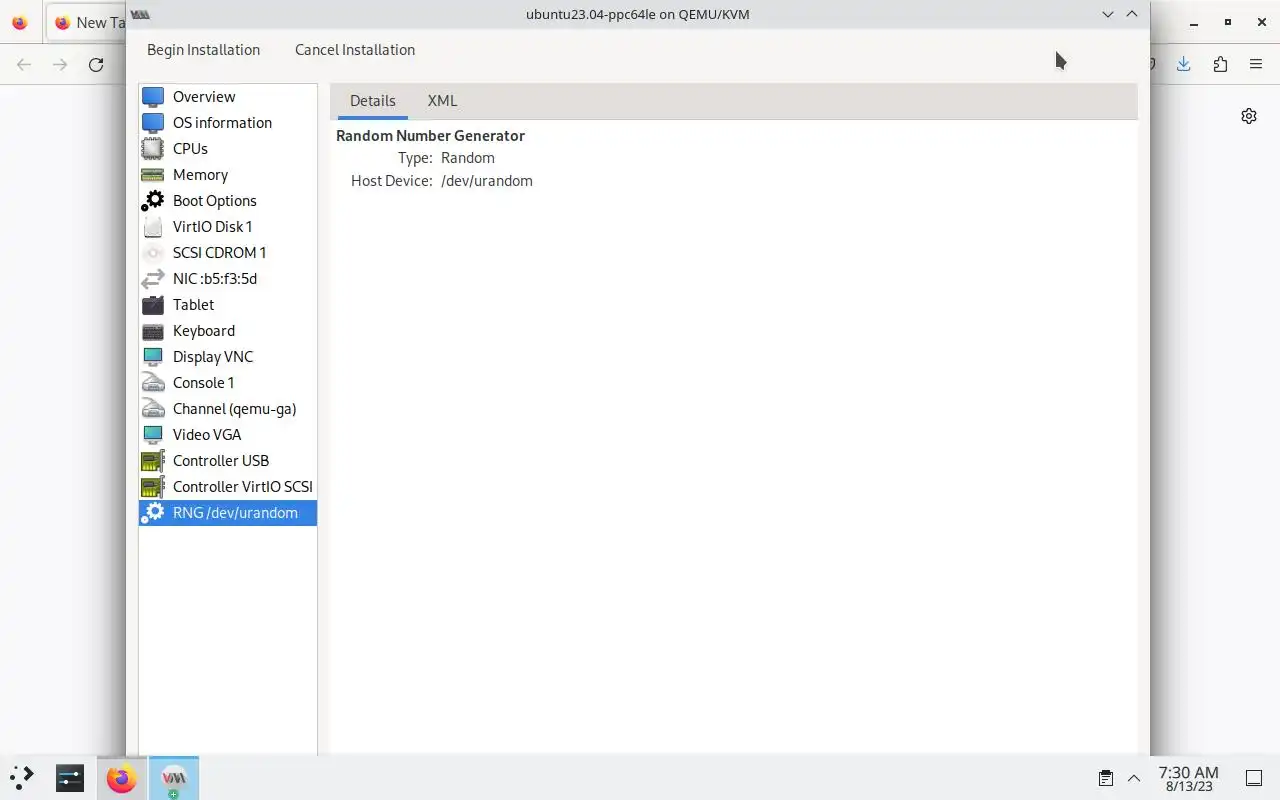The width and height of the screenshot is (1280, 800).
Task: Click the Console 1 serial icon
Action: 152,383
